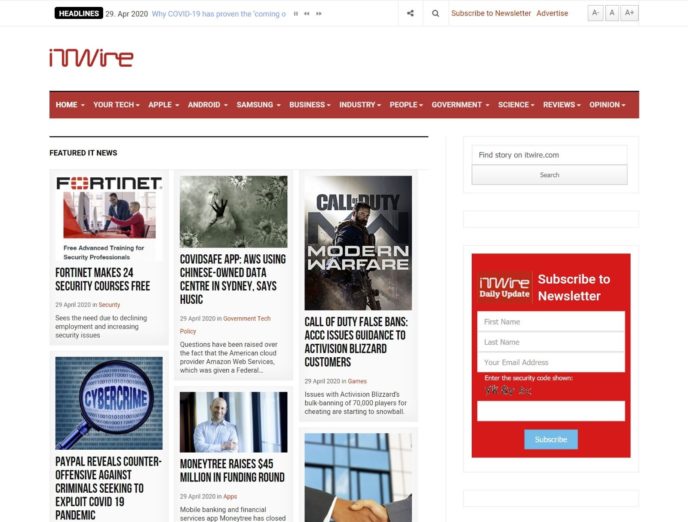Open the OPINION menu
This screenshot has height=522, width=688.
607,105
